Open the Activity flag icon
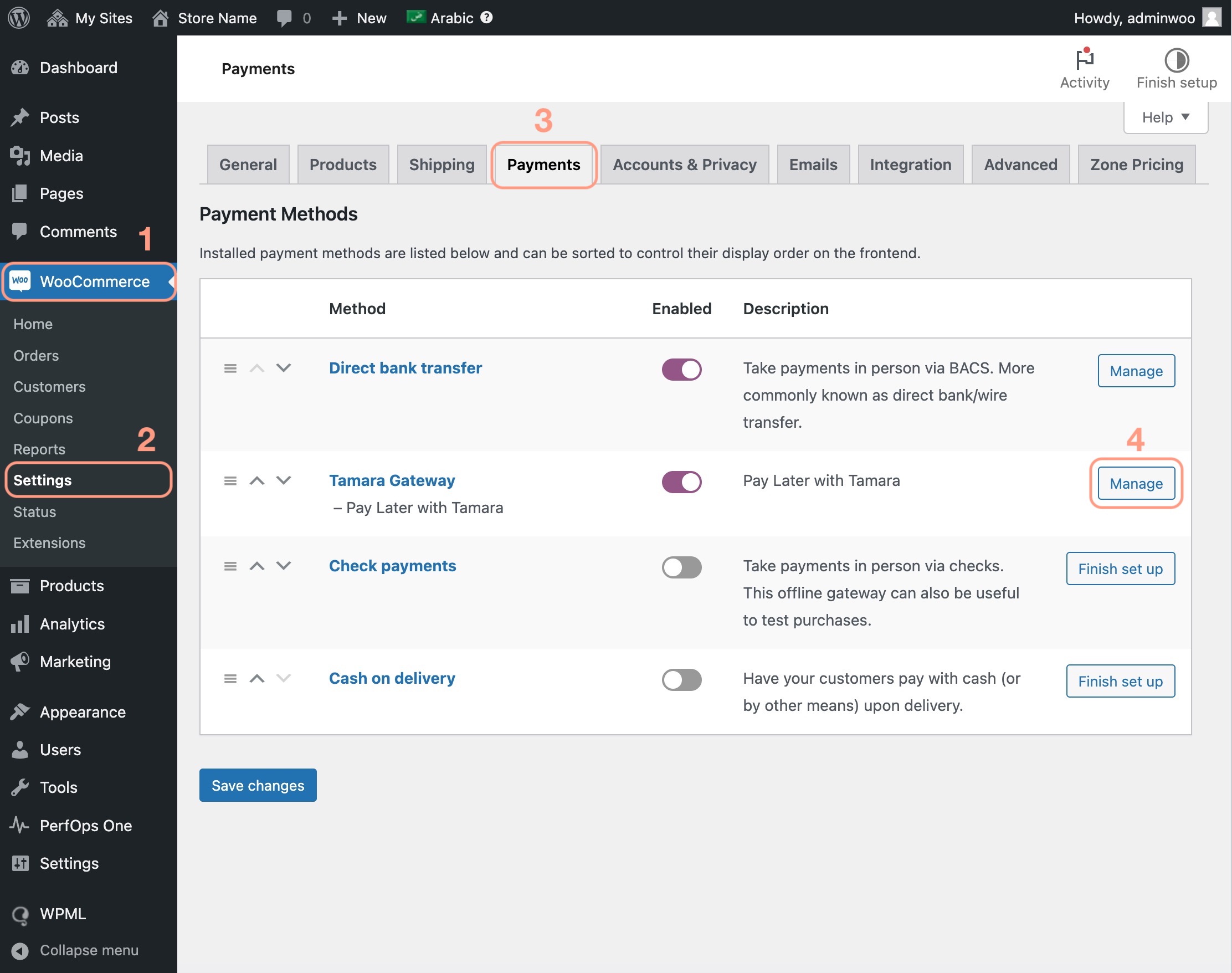The image size is (1232, 973). [1085, 59]
